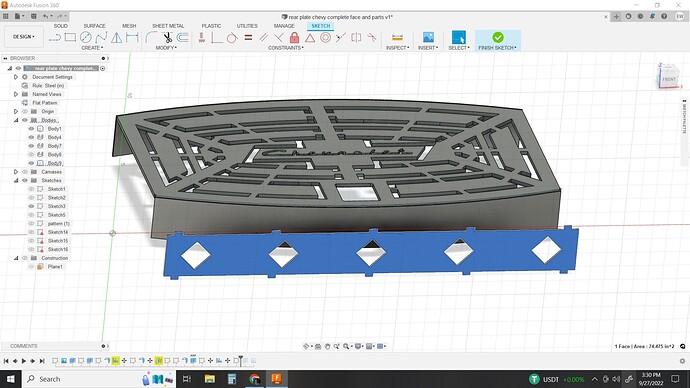This screenshot has height=388, width=690.
Task: Switch to the MESH tab
Action: 129,26
